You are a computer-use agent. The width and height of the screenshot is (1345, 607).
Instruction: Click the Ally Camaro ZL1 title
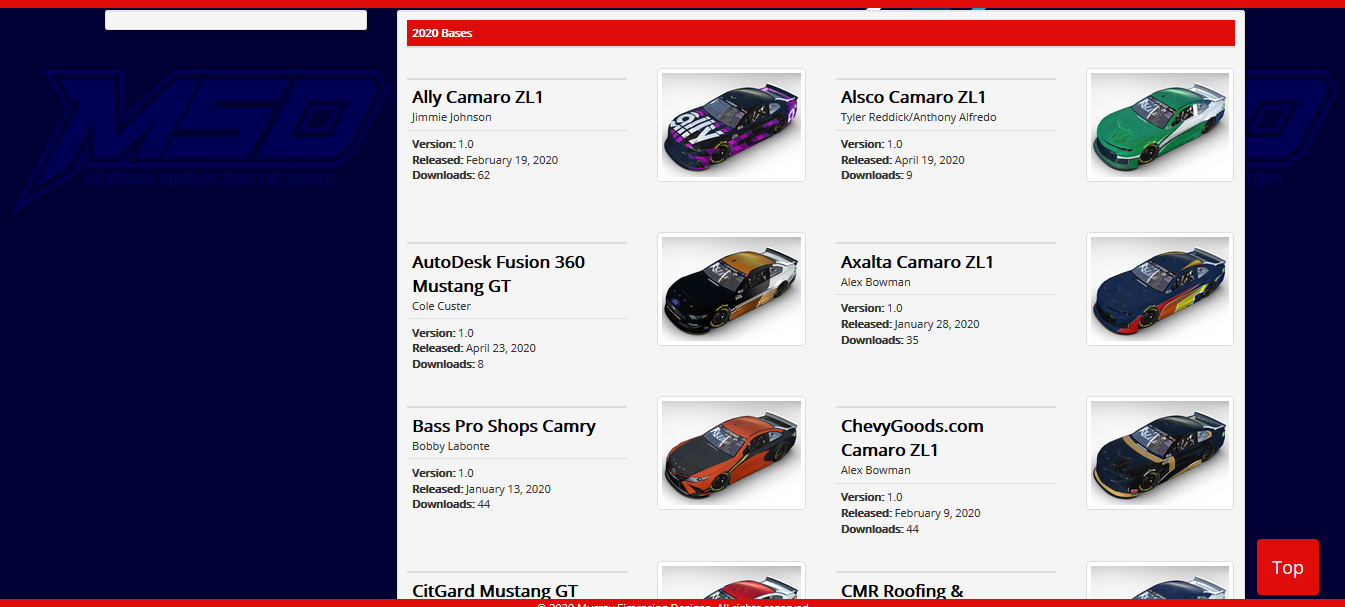(478, 97)
